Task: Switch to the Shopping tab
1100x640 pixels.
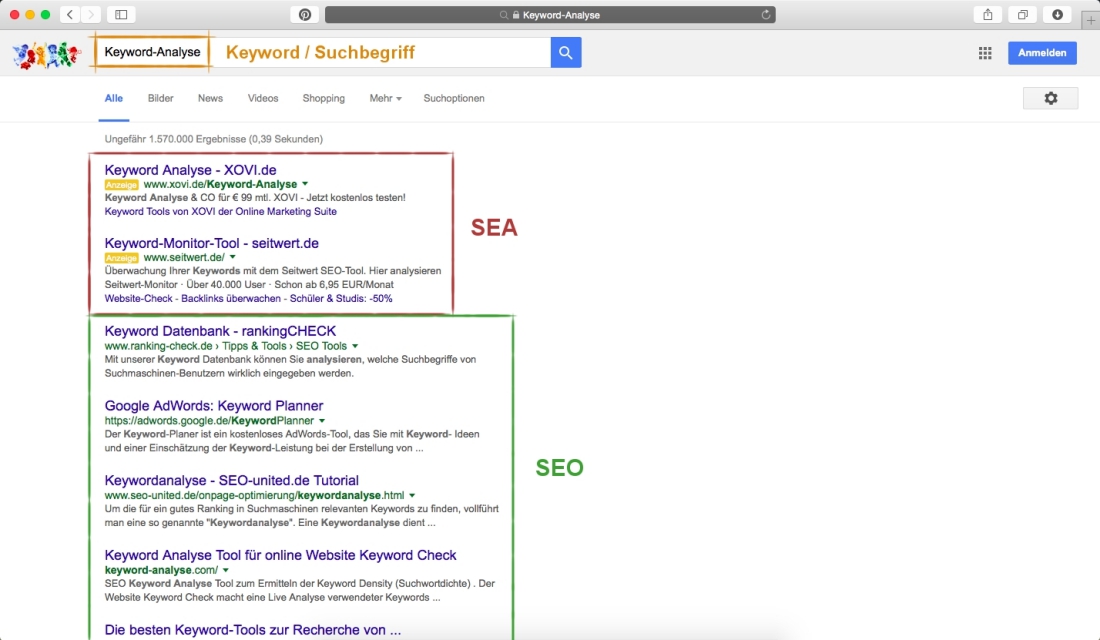Action: click(323, 98)
